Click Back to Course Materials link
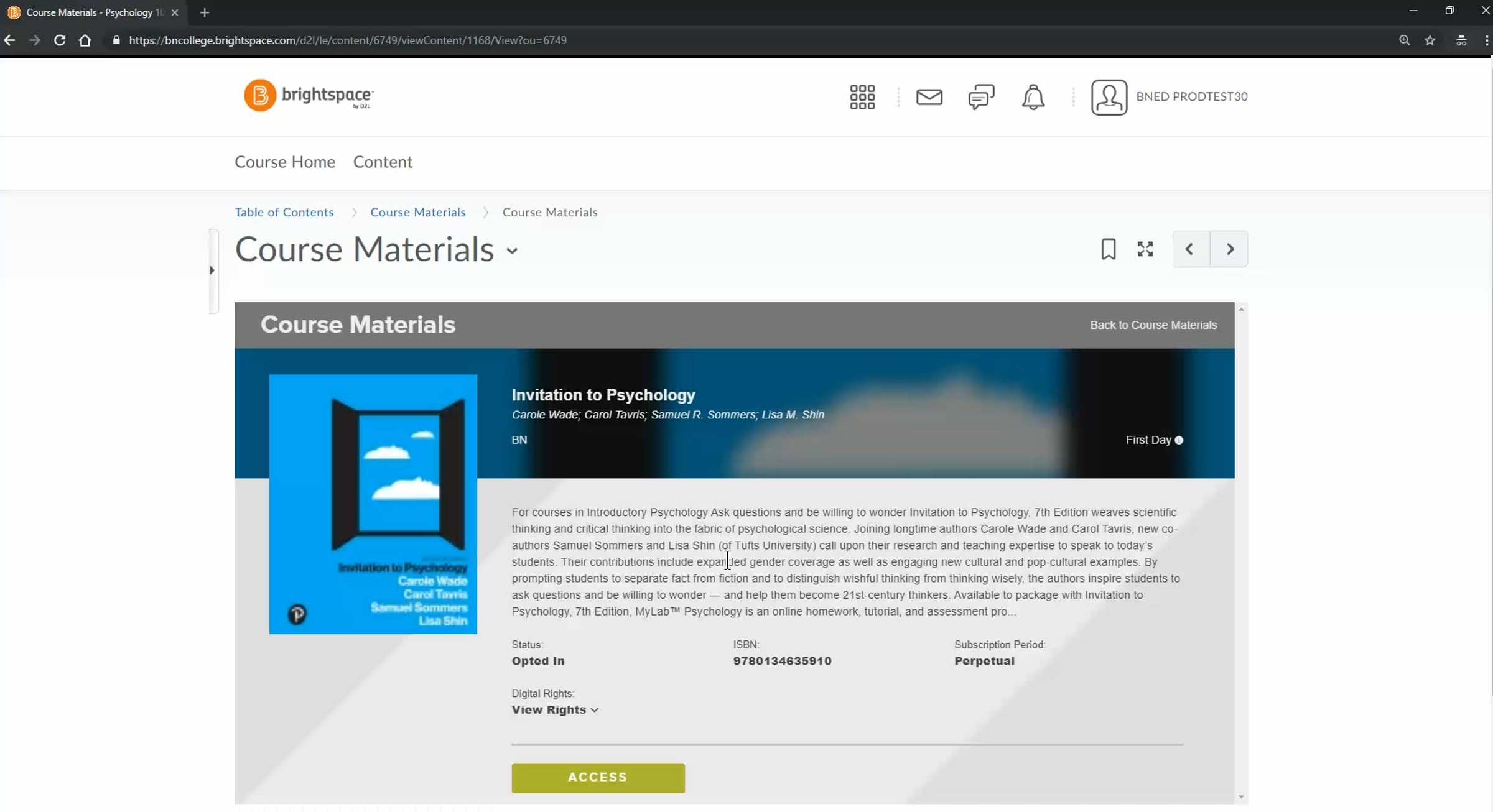This screenshot has width=1493, height=812. (x=1153, y=325)
